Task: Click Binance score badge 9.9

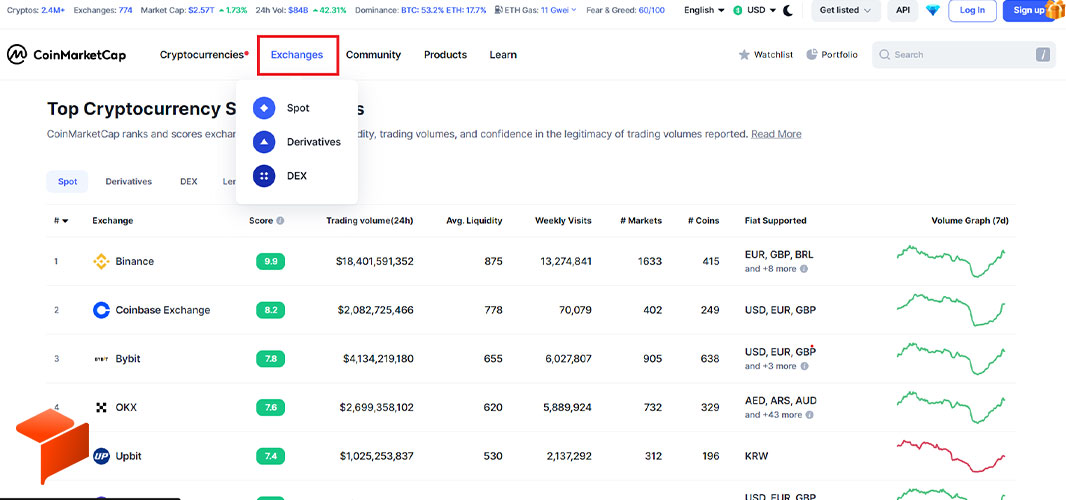Action: [x=271, y=261]
